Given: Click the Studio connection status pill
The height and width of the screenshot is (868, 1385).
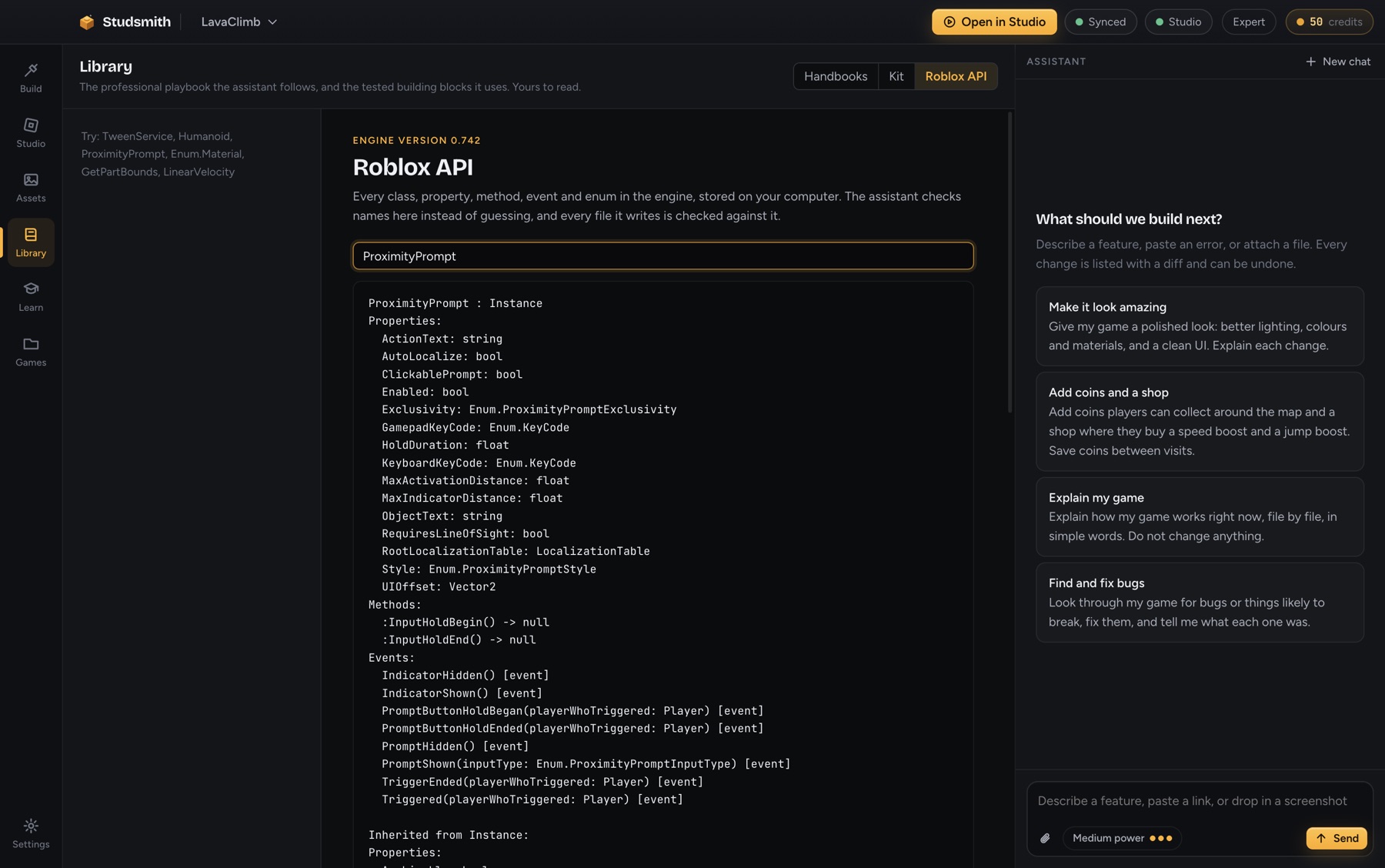Looking at the screenshot, I should [1178, 22].
